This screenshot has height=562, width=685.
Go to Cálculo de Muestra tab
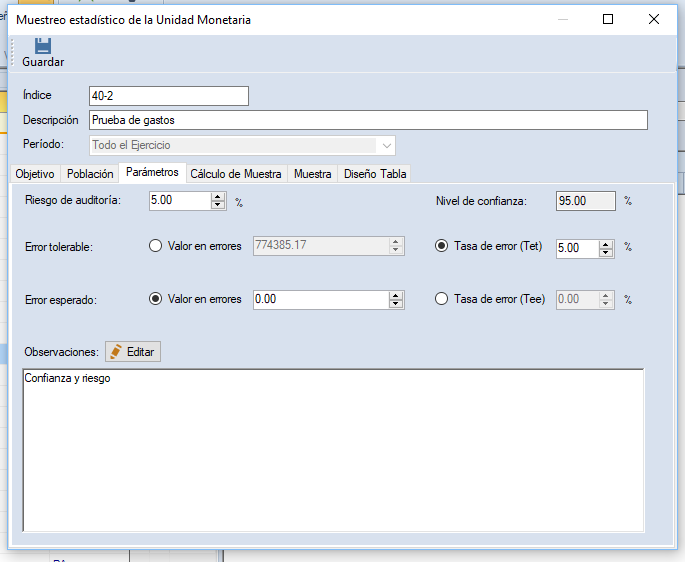click(x=236, y=173)
